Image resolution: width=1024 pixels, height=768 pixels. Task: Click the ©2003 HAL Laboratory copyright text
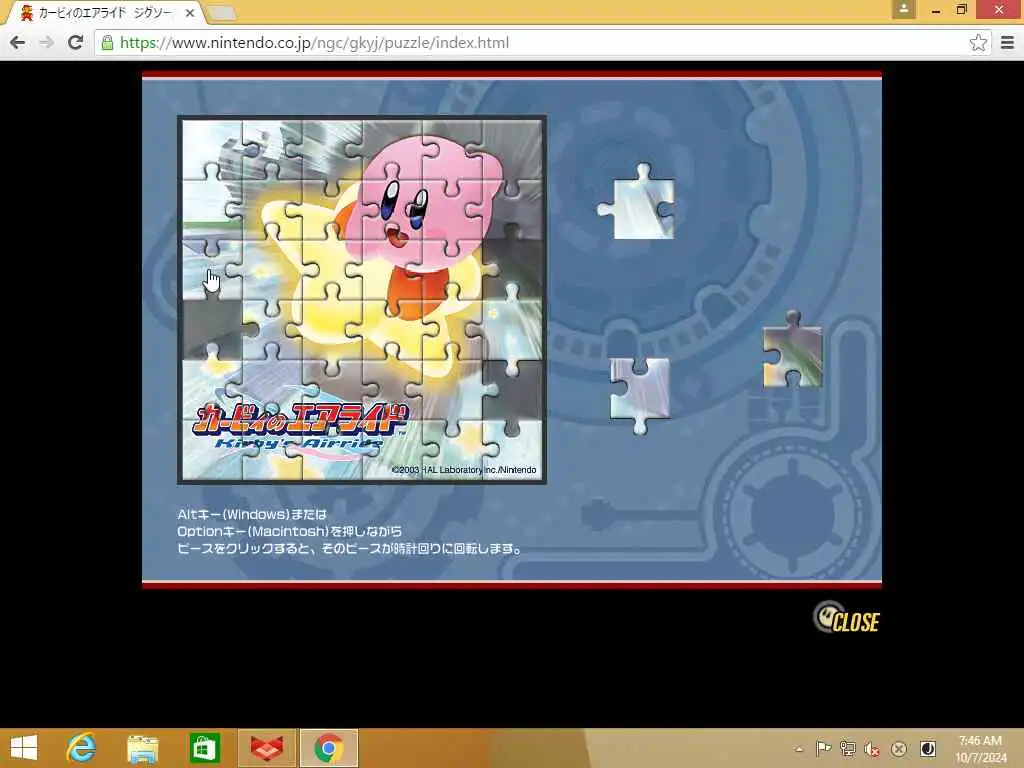464,470
